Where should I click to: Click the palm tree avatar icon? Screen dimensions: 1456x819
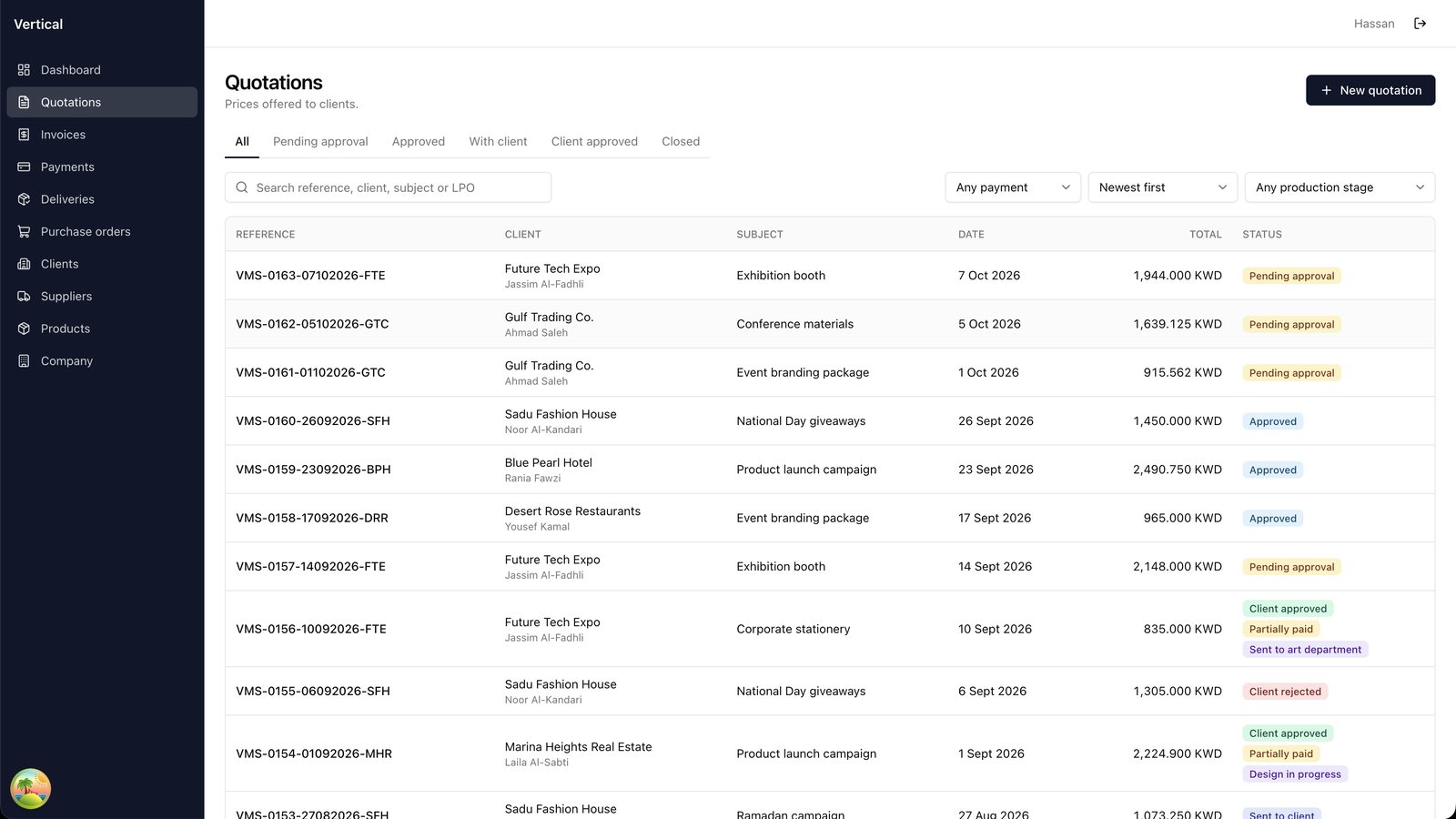[x=30, y=789]
